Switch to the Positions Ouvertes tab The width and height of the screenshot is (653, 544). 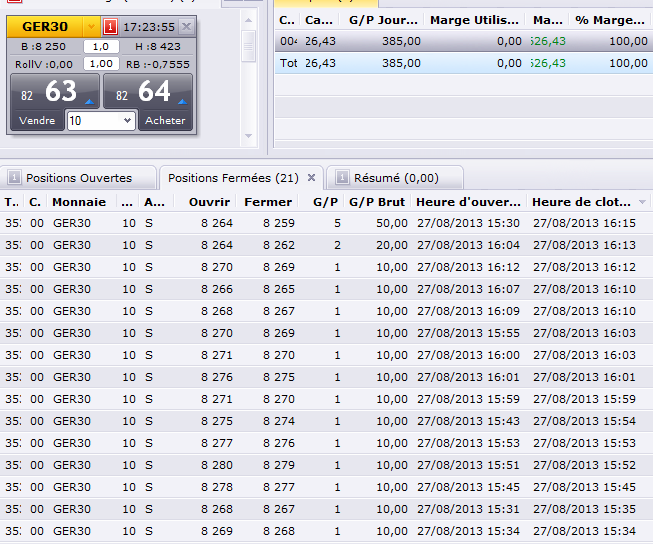tap(78, 178)
